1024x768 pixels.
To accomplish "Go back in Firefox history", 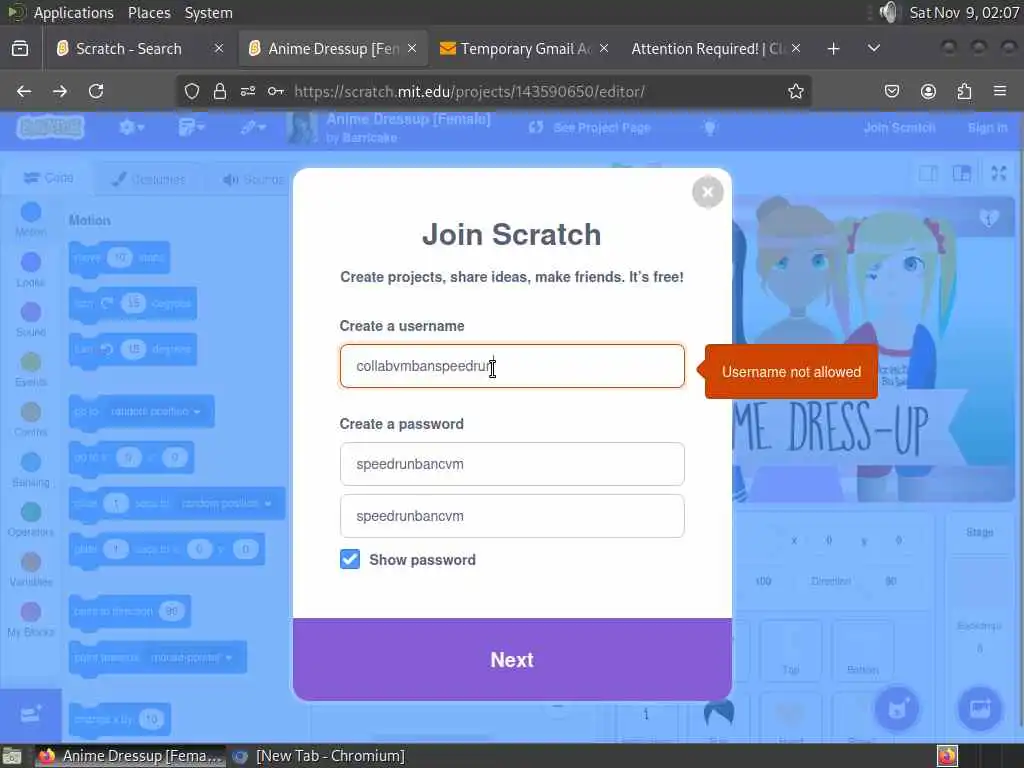I will pos(24,91).
